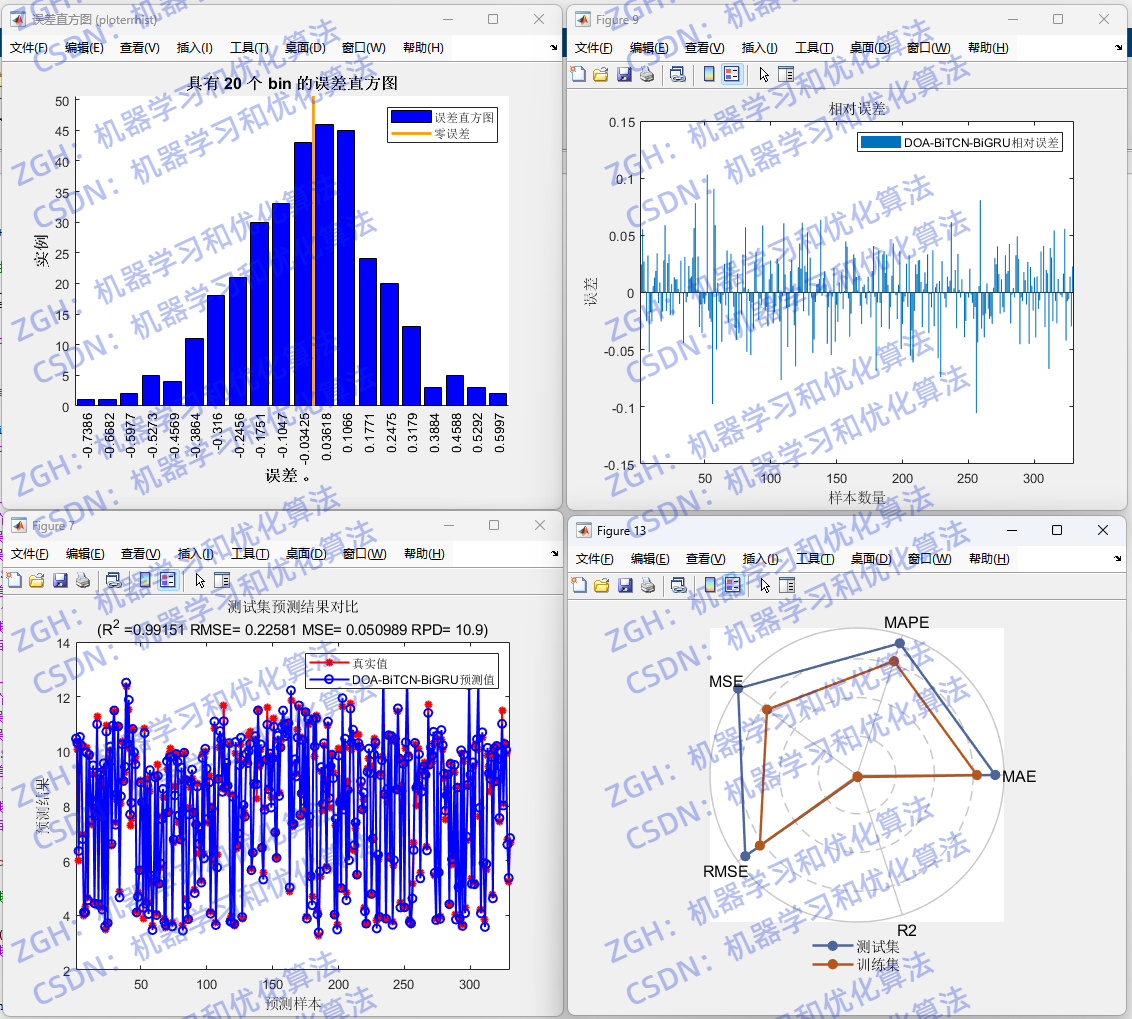The width and height of the screenshot is (1132, 1019).
Task: Open 插入(I) menu in Figure 13
Action: coord(761,559)
